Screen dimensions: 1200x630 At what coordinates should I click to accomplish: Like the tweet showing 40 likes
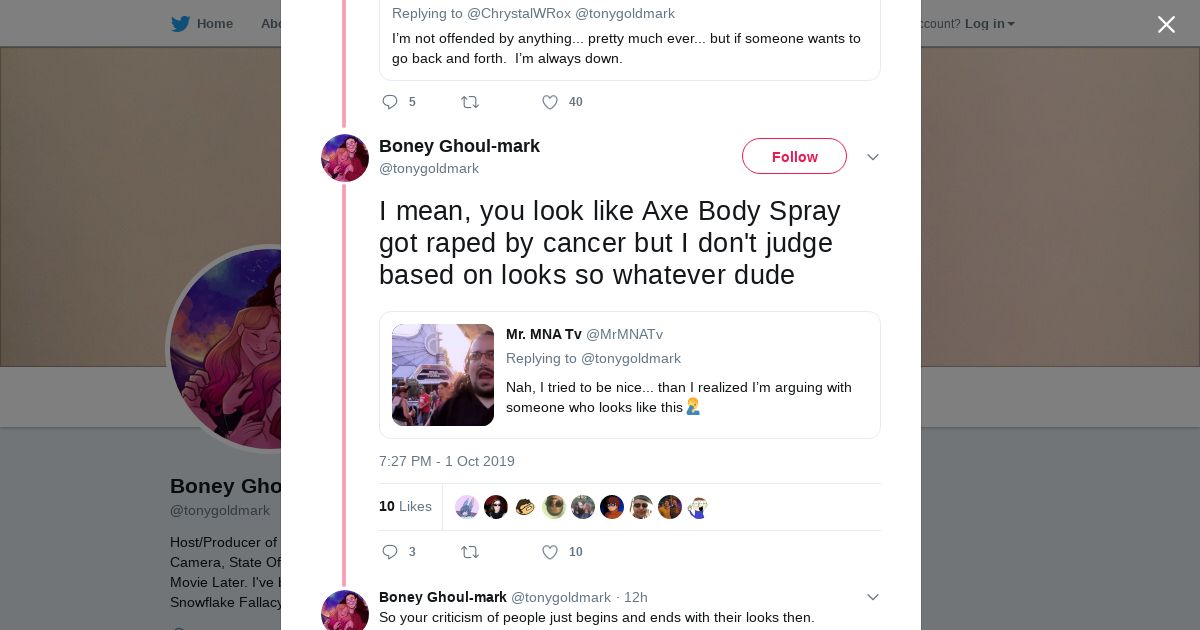click(550, 102)
